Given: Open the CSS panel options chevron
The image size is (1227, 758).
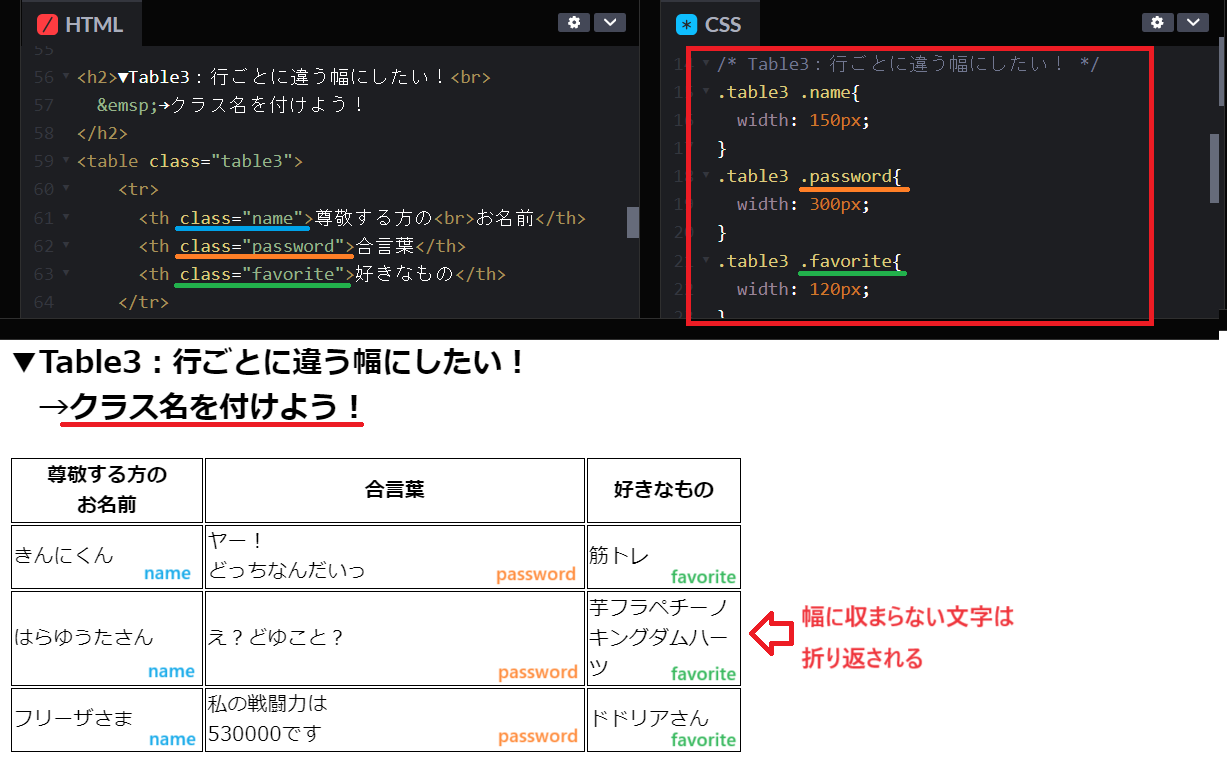Looking at the screenshot, I should tap(1193, 22).
